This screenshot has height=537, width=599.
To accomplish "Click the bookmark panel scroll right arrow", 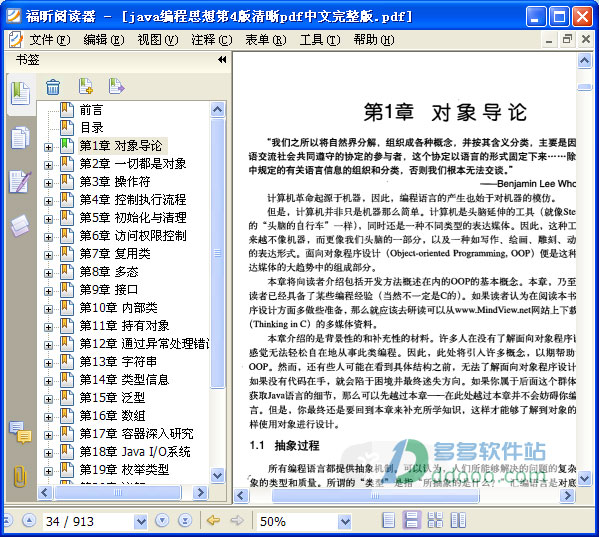I will [x=200, y=493].
